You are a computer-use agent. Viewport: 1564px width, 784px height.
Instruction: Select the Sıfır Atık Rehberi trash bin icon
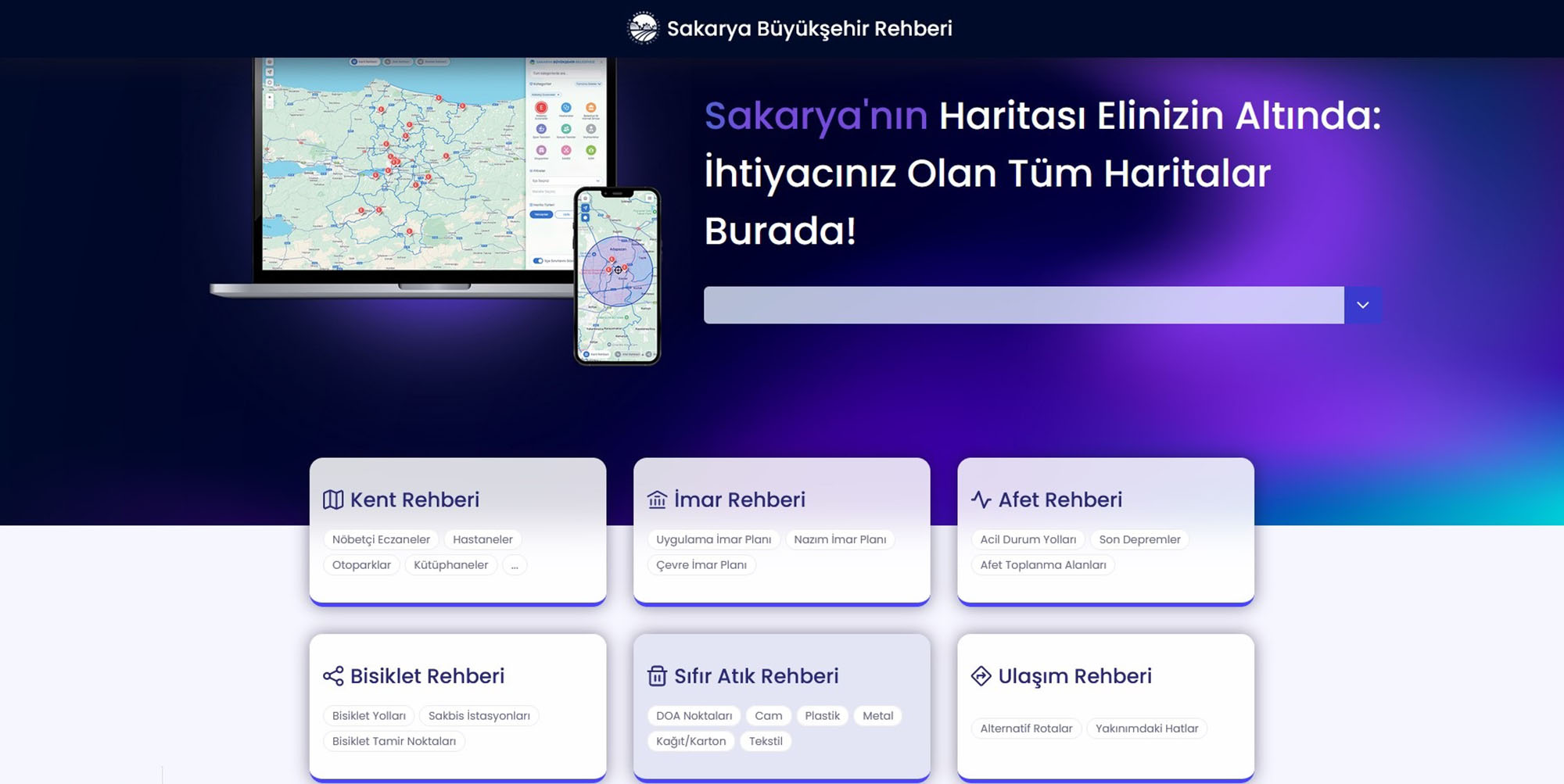(x=656, y=675)
